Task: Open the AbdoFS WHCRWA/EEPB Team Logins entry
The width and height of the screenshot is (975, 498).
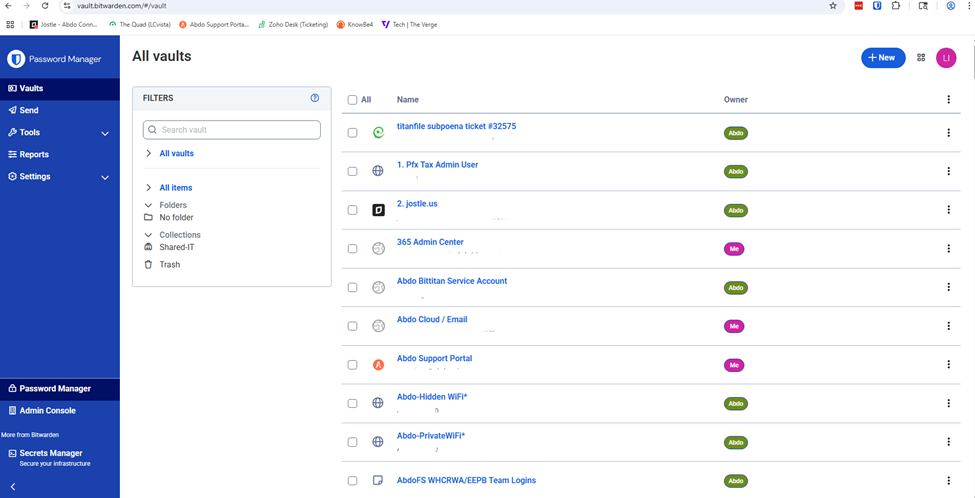Action: pyautogui.click(x=466, y=480)
